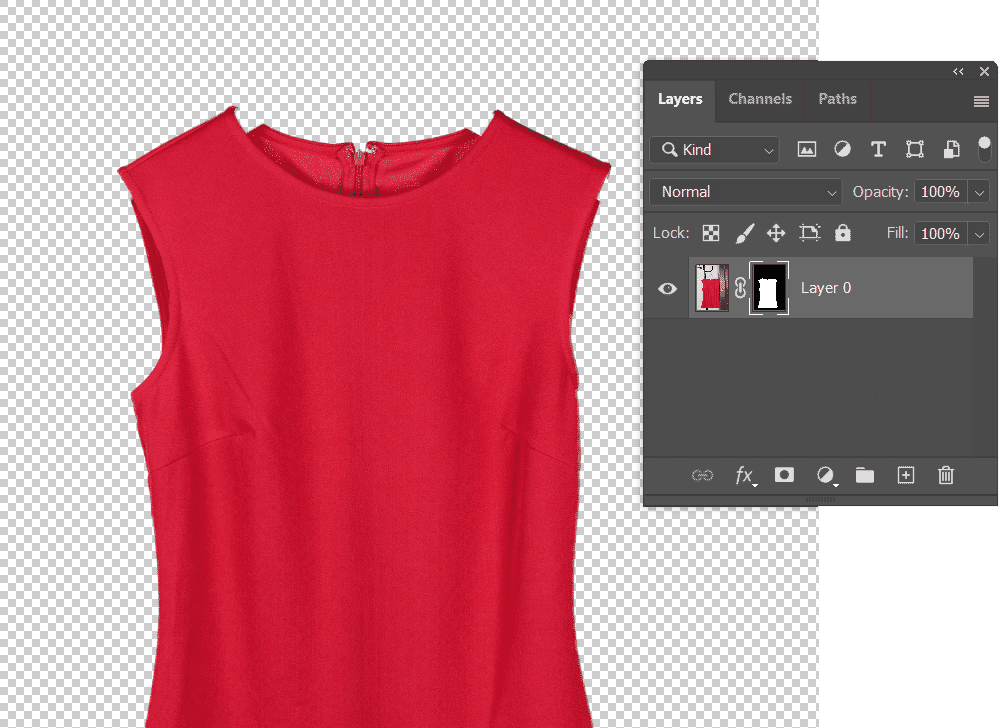
Task: Filter for type layers icon
Action: (x=878, y=150)
